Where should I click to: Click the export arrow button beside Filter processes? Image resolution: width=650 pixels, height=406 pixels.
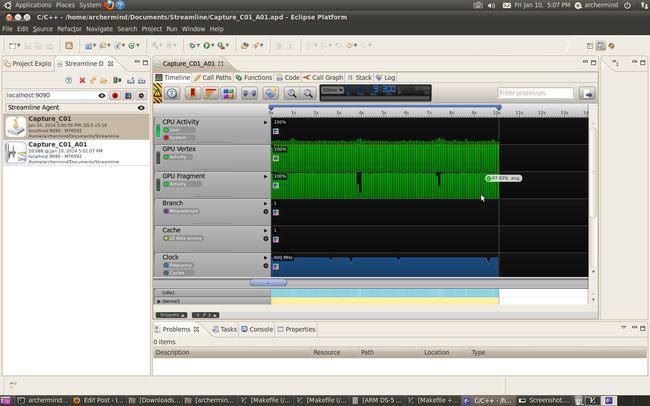coord(587,93)
